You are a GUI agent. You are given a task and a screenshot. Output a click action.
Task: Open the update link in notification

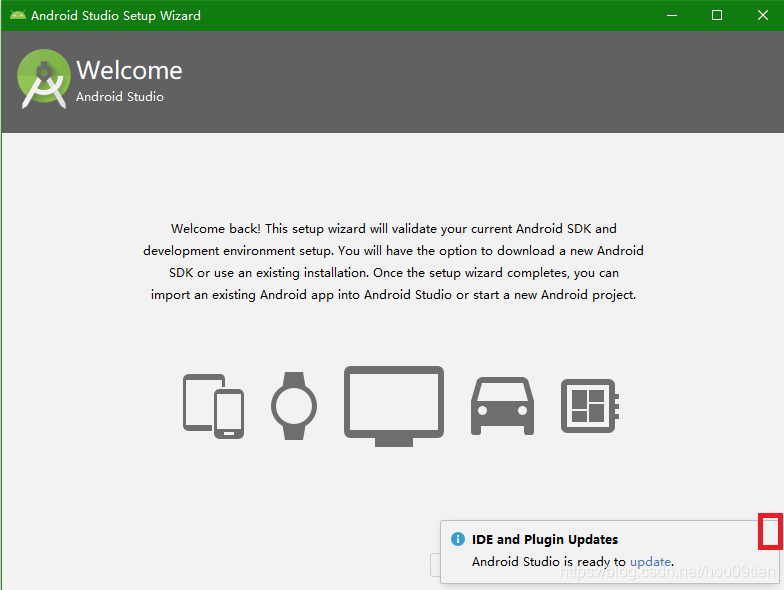(x=650, y=562)
